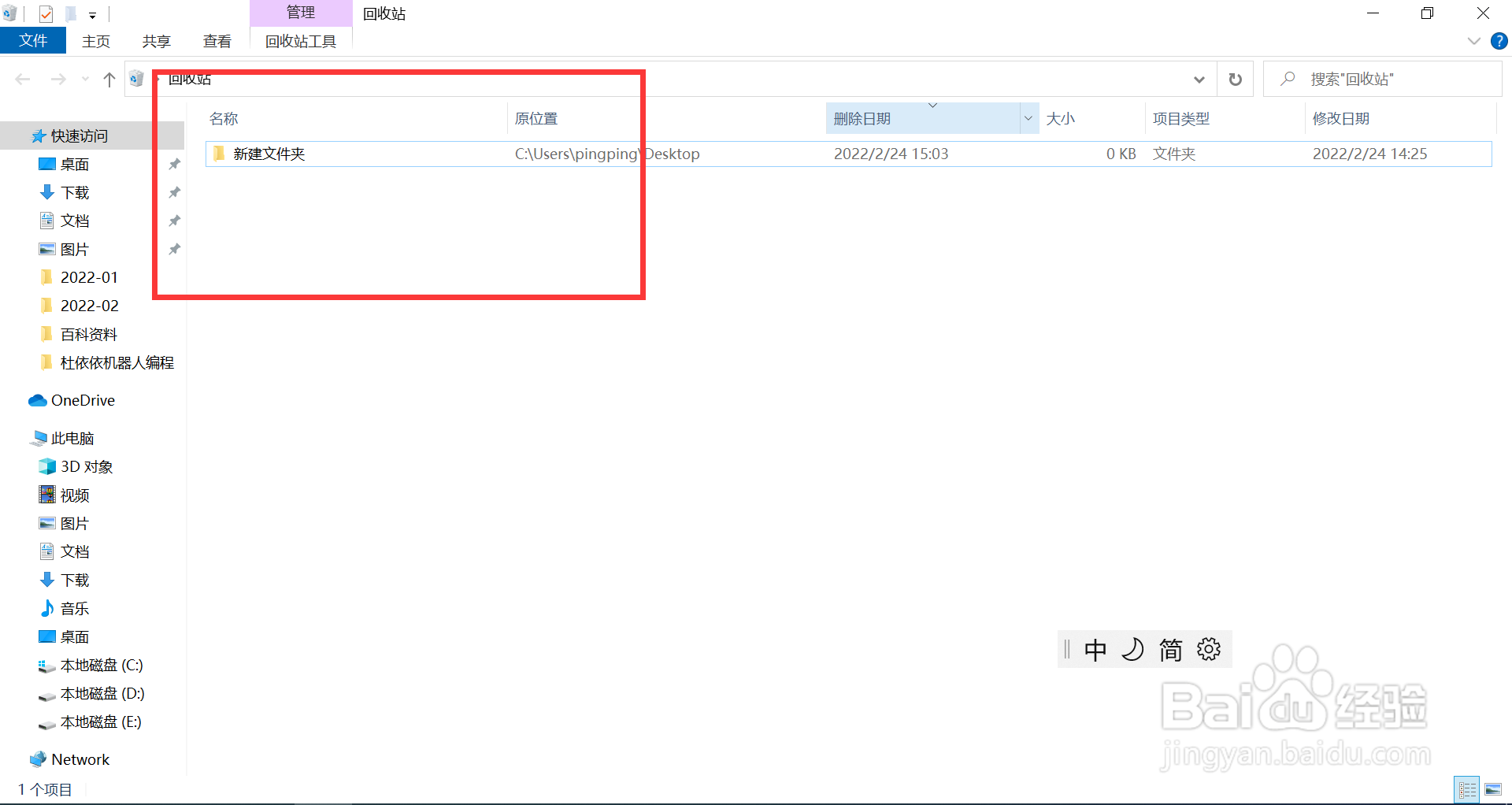Toggle the IME moon half/full-width icon

click(x=1132, y=650)
